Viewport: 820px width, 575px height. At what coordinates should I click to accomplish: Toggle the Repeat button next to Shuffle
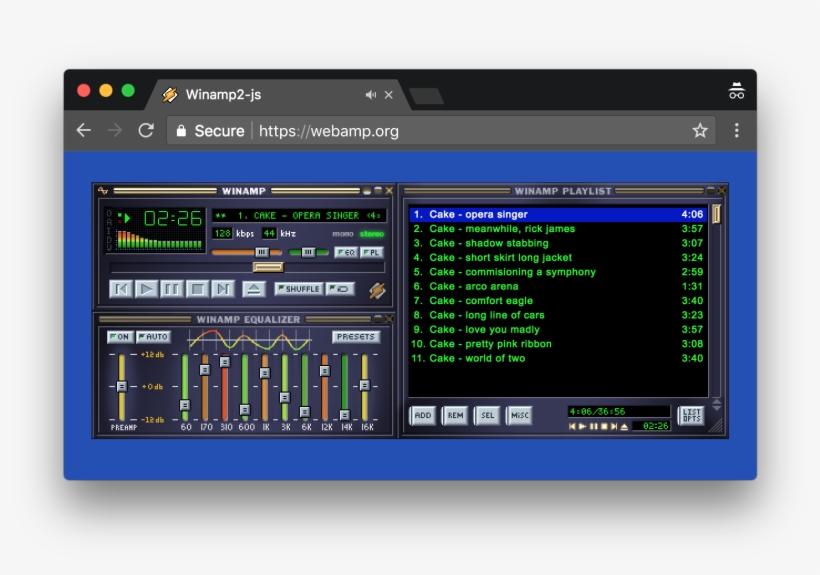coord(340,289)
